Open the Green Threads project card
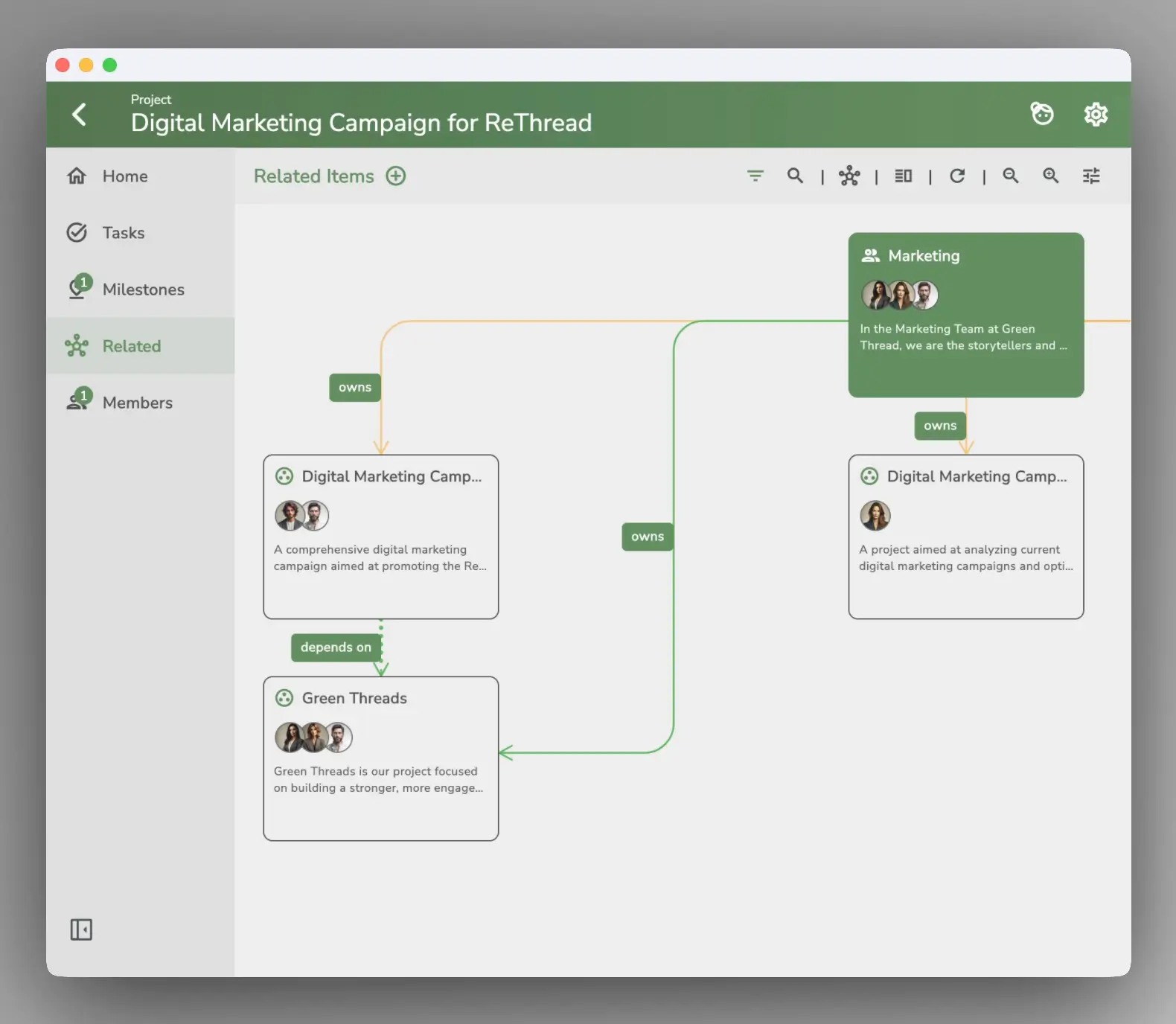1176x1024 pixels. [x=381, y=758]
